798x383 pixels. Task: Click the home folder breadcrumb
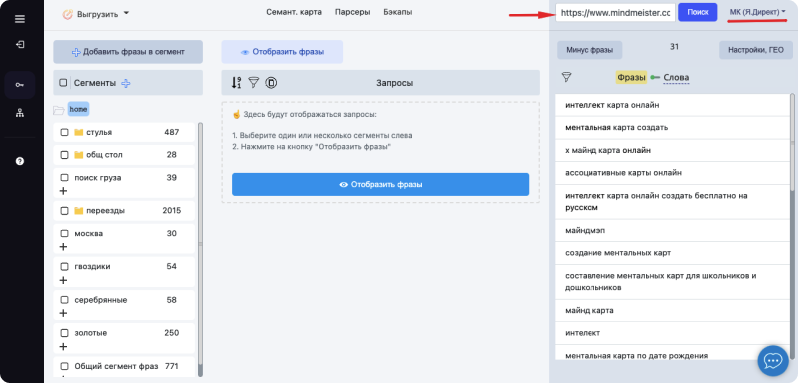click(78, 109)
